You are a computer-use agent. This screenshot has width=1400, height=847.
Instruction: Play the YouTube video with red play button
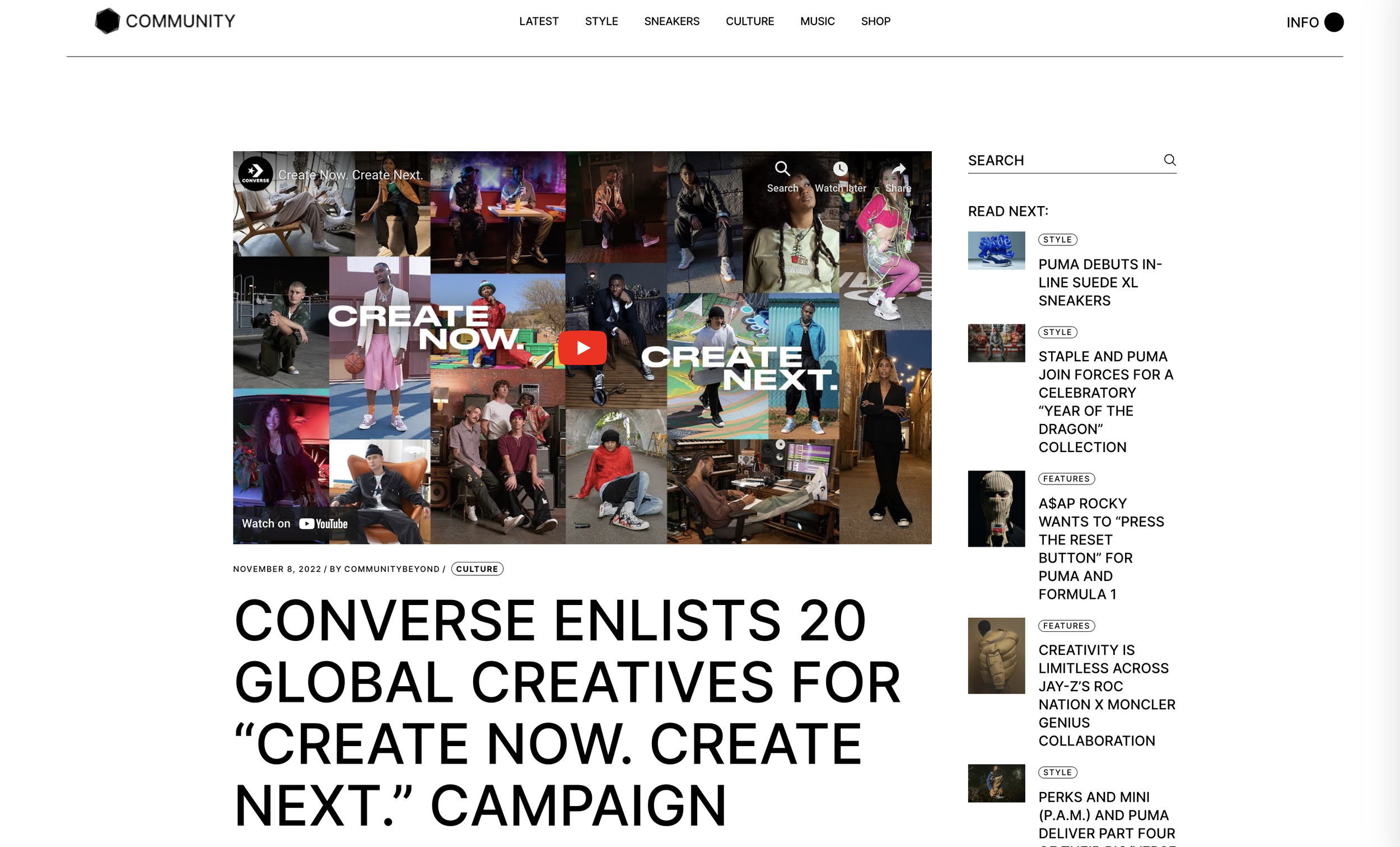(x=582, y=347)
